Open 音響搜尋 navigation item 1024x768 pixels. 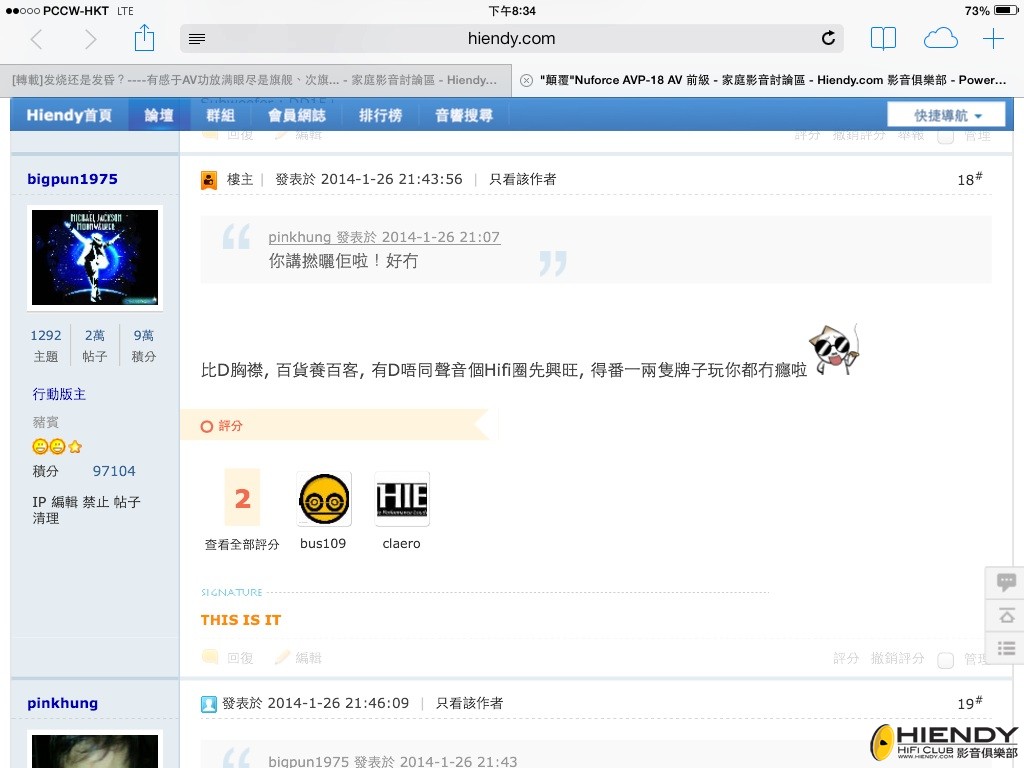(x=464, y=116)
